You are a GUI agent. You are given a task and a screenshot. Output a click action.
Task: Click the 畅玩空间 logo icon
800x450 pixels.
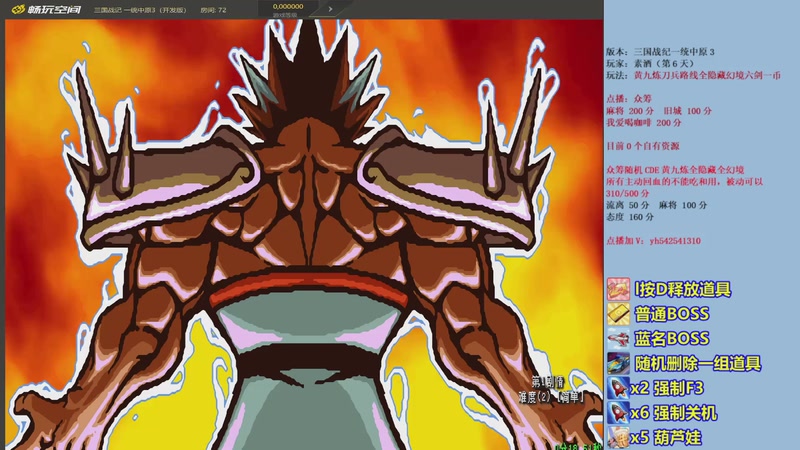(18, 10)
